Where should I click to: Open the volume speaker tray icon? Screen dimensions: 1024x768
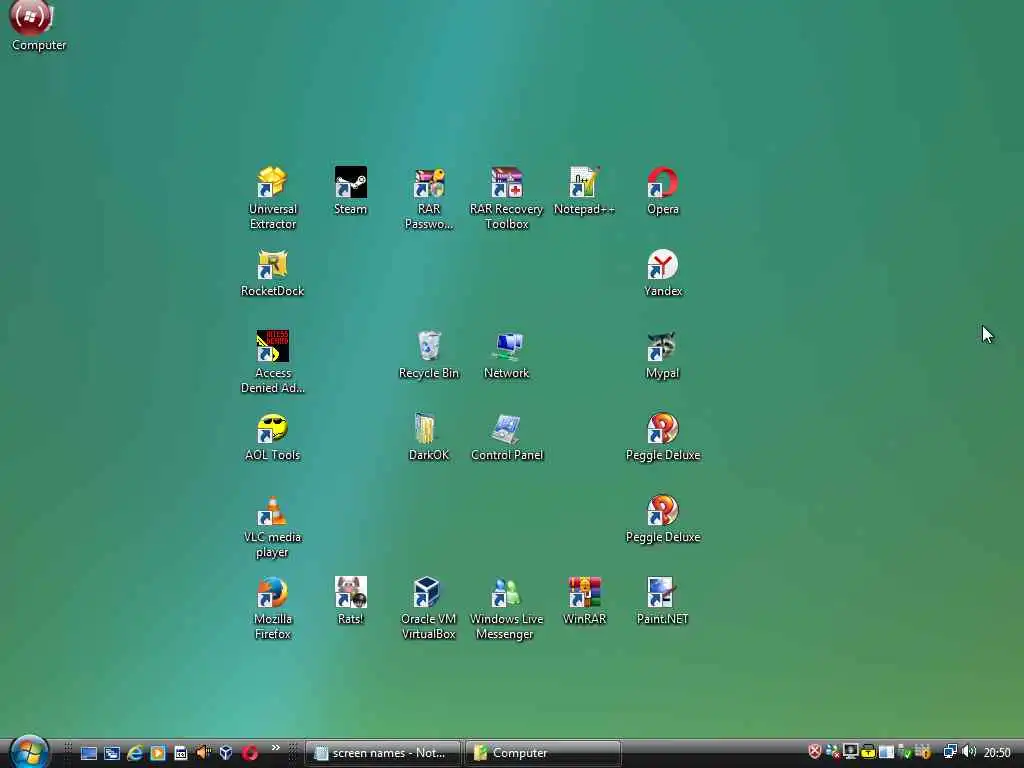[x=968, y=752]
